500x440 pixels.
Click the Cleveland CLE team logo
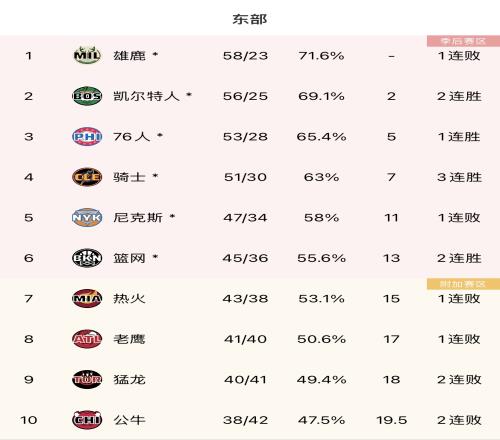(87, 177)
